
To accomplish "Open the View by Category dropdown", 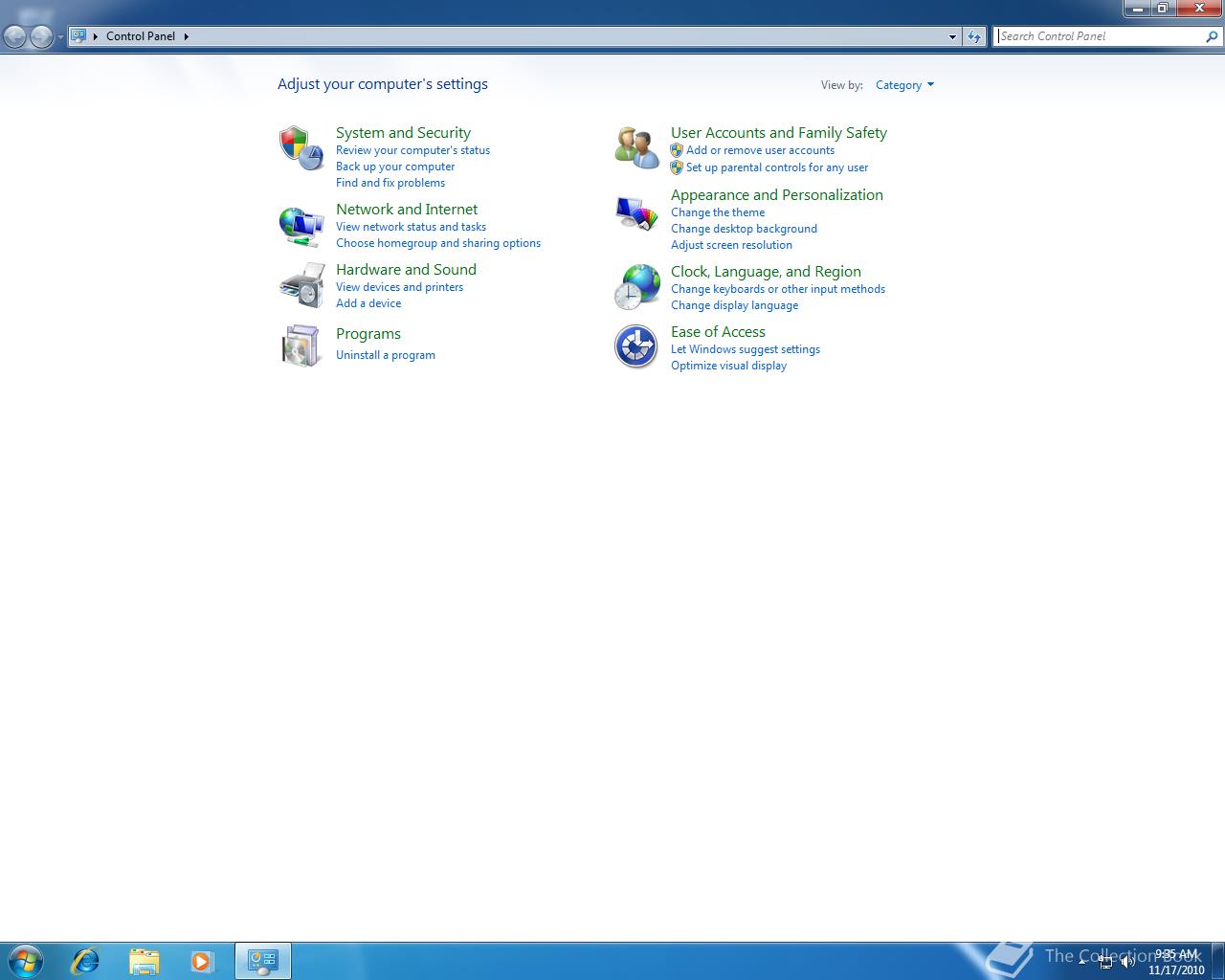I will click(x=903, y=84).
